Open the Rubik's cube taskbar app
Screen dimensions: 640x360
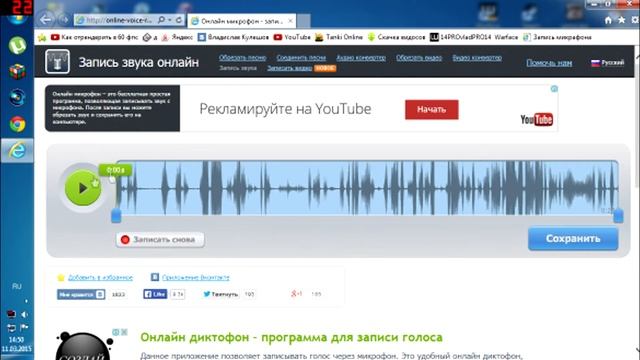tap(17, 71)
